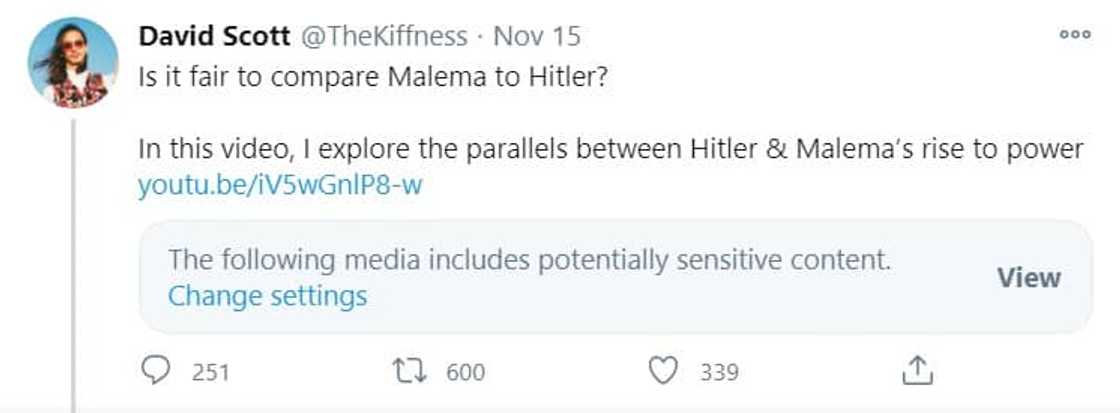The width and height of the screenshot is (1120, 413).
Task: Click the 600 retweets count
Action: tap(465, 372)
